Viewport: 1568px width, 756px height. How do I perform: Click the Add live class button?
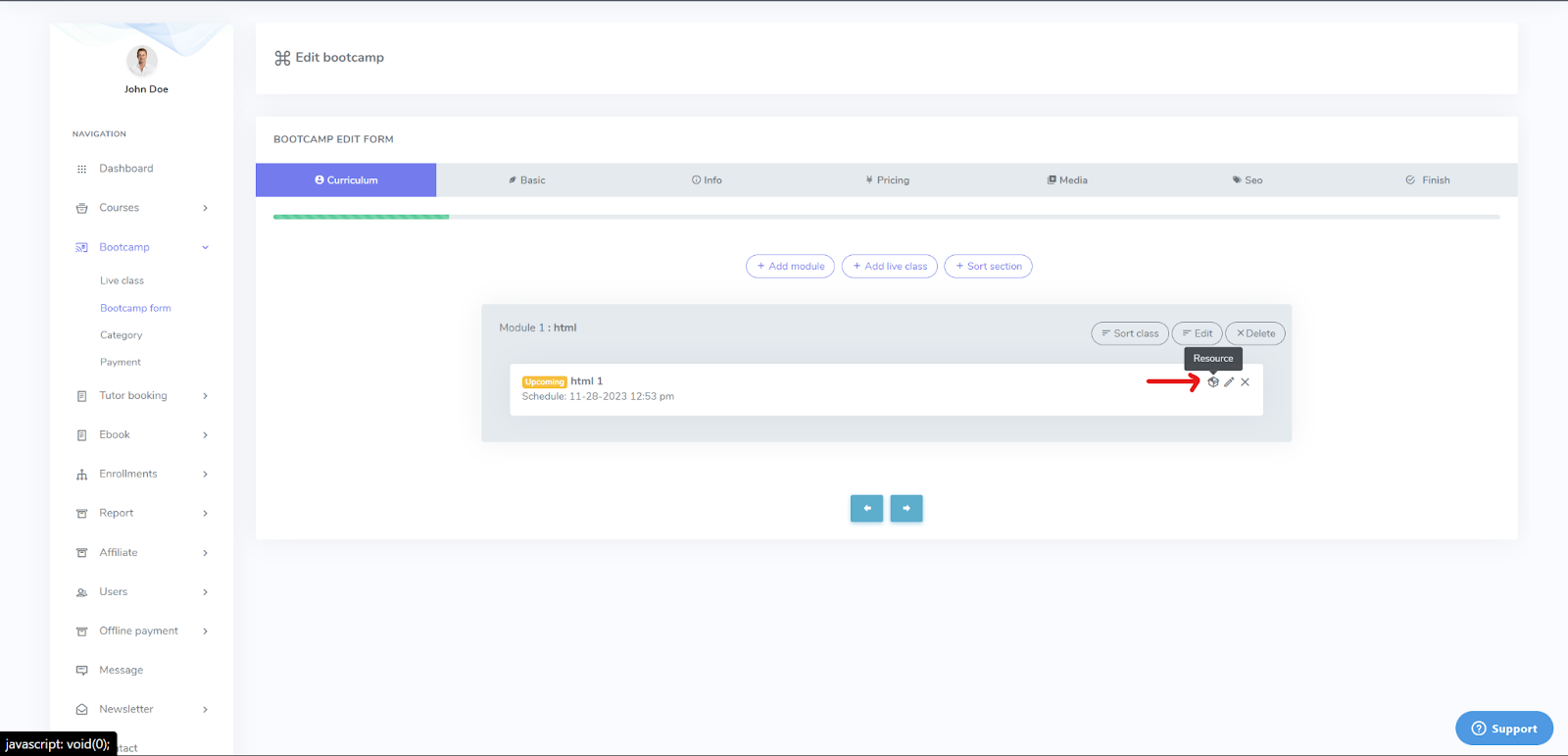click(890, 267)
